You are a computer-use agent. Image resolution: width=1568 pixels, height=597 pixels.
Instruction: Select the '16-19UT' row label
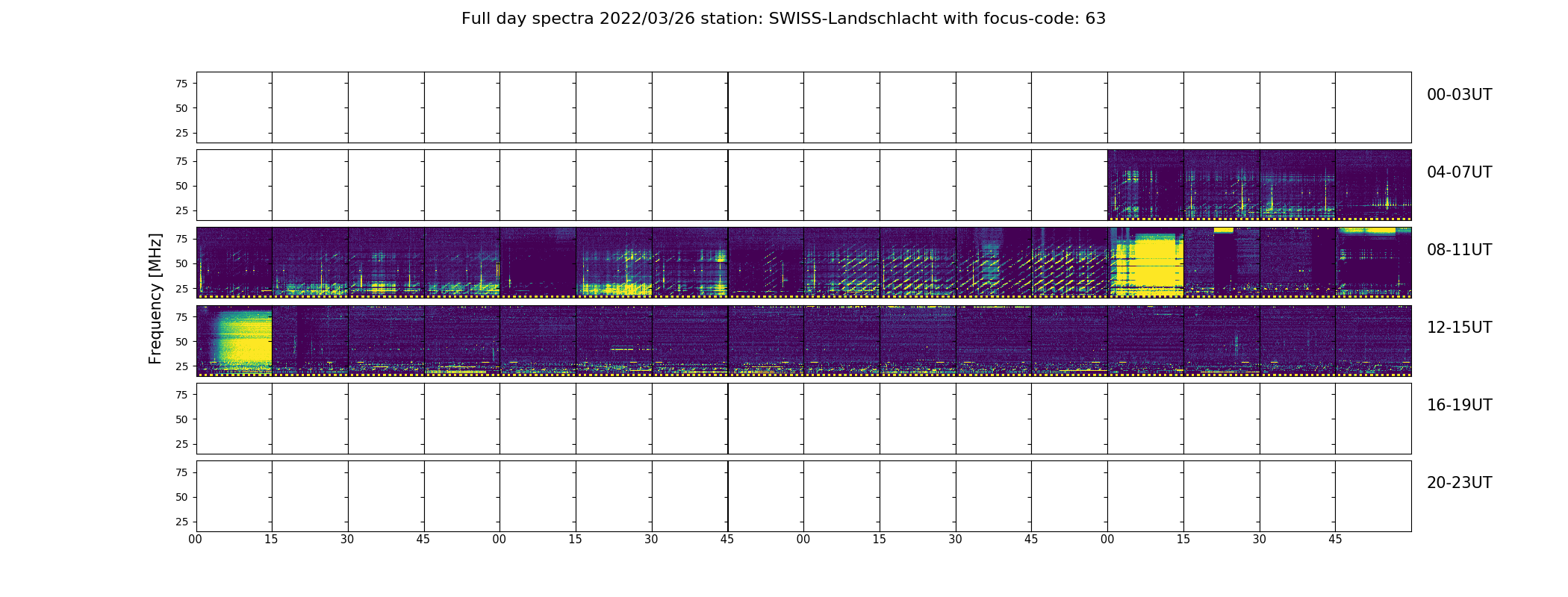pos(1459,405)
